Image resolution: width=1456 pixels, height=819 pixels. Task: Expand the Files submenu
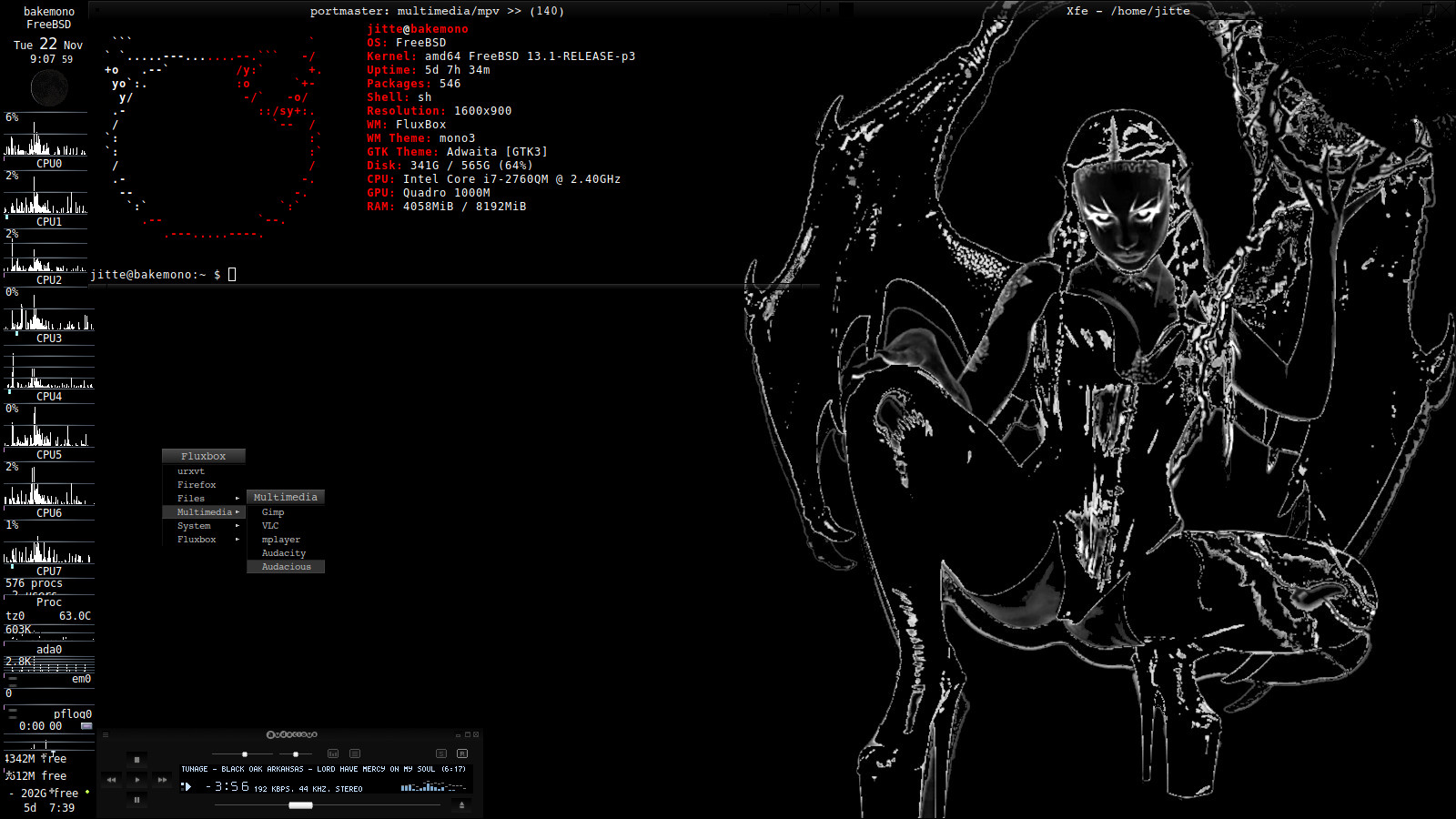[204, 499]
